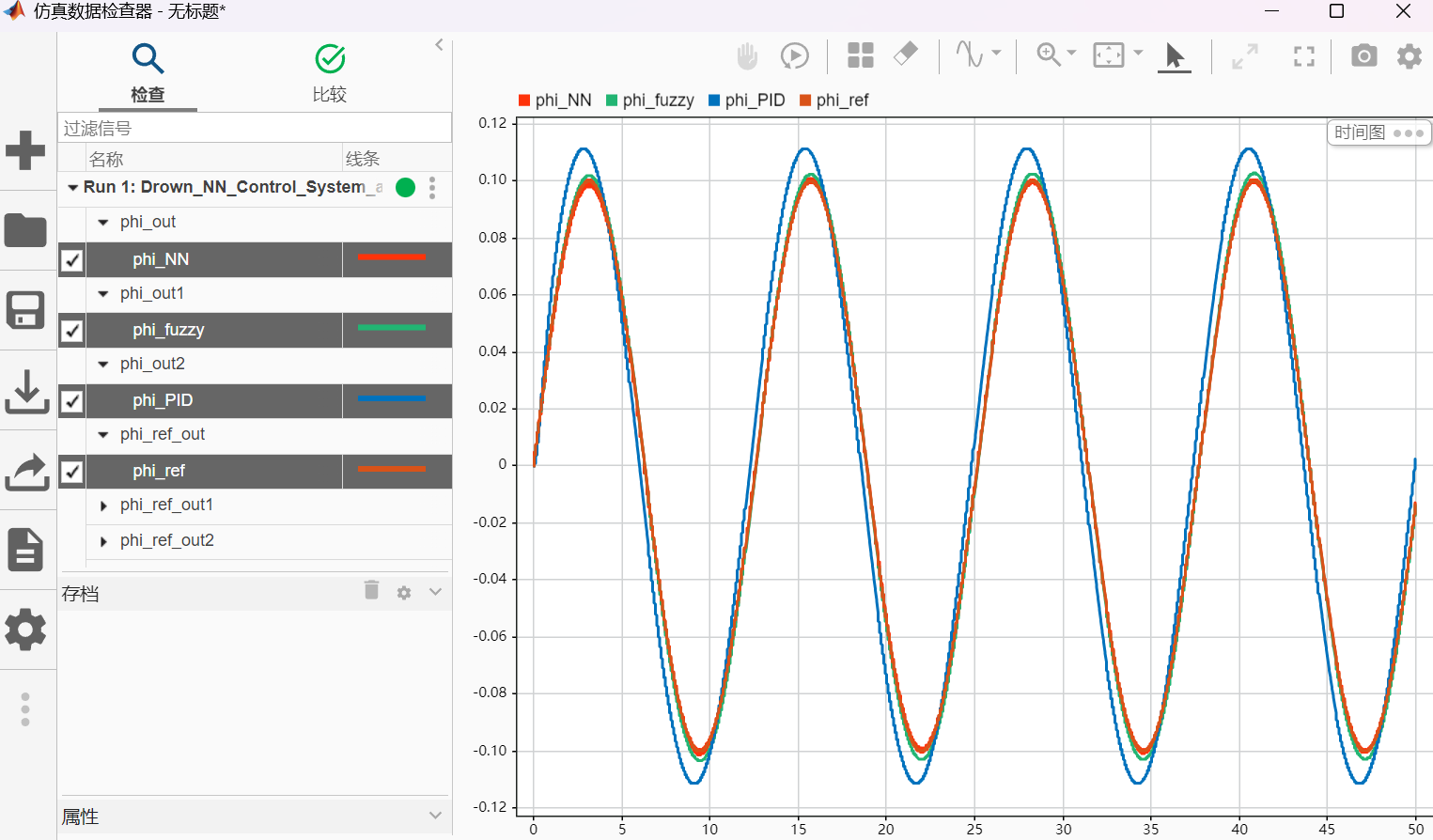Expand the phi_ref_out1 tree node

pyautogui.click(x=103, y=506)
